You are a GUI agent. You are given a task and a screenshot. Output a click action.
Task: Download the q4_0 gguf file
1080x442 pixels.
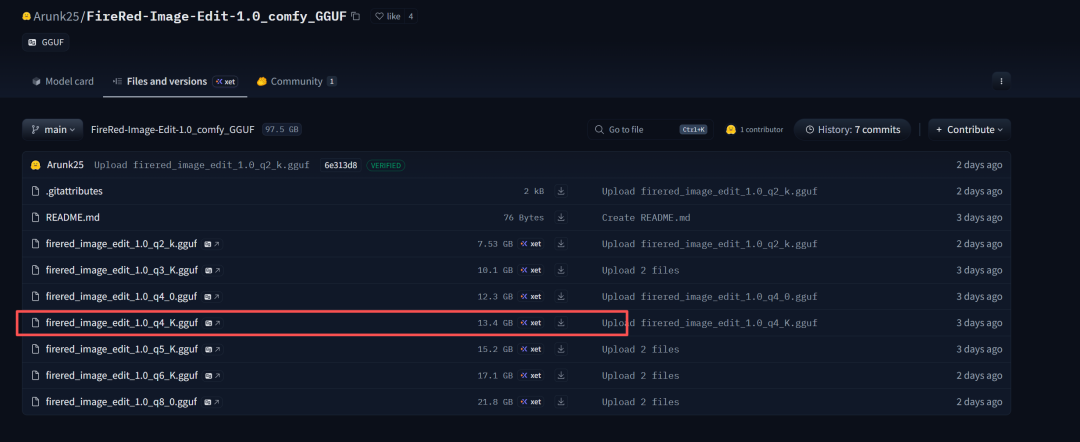pyautogui.click(x=561, y=296)
